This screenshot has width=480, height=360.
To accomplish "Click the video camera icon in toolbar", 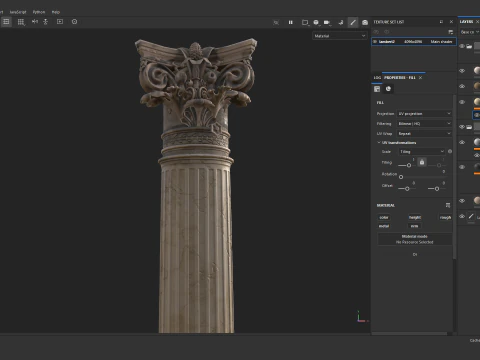I will coord(327,22).
